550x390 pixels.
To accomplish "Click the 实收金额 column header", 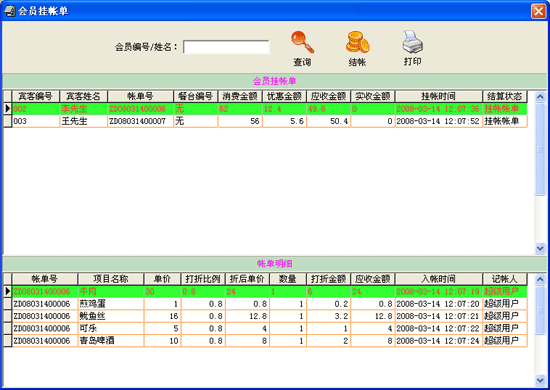I will click(x=373, y=96).
